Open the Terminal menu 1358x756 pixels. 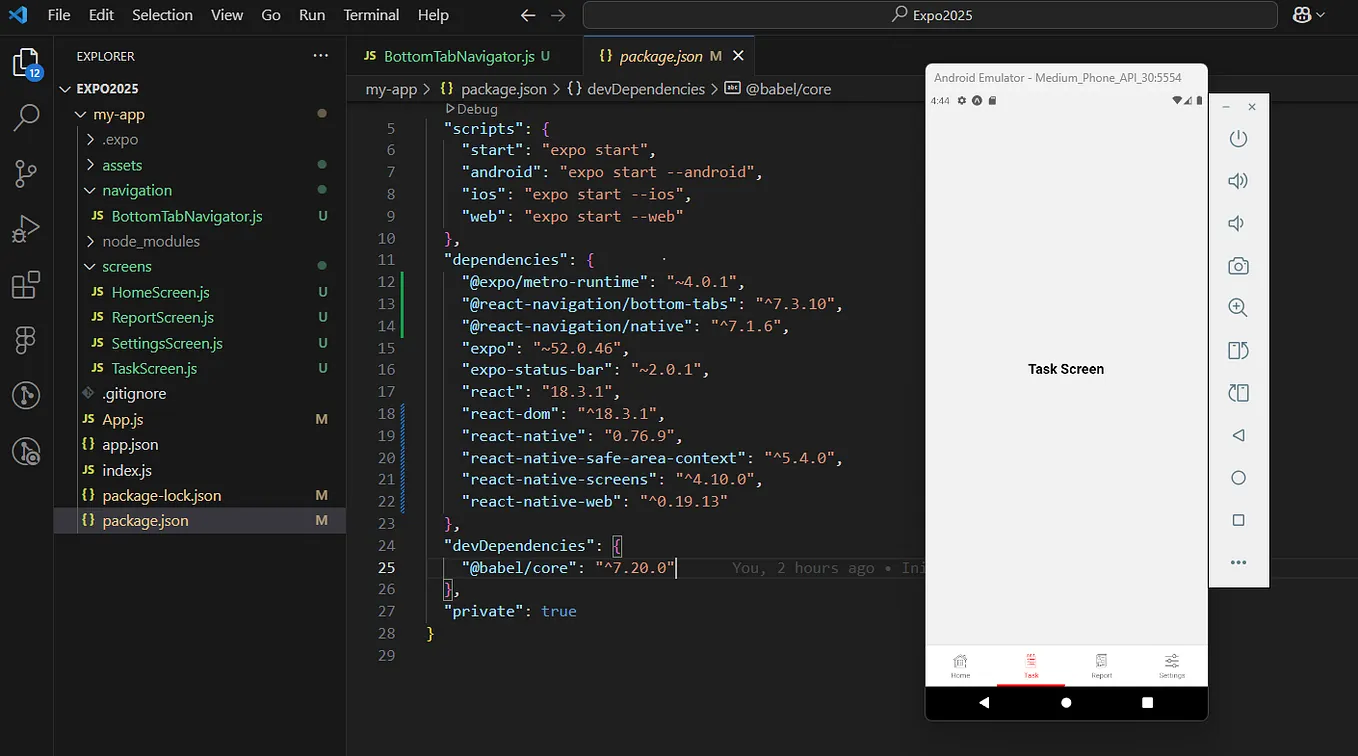[x=370, y=15]
